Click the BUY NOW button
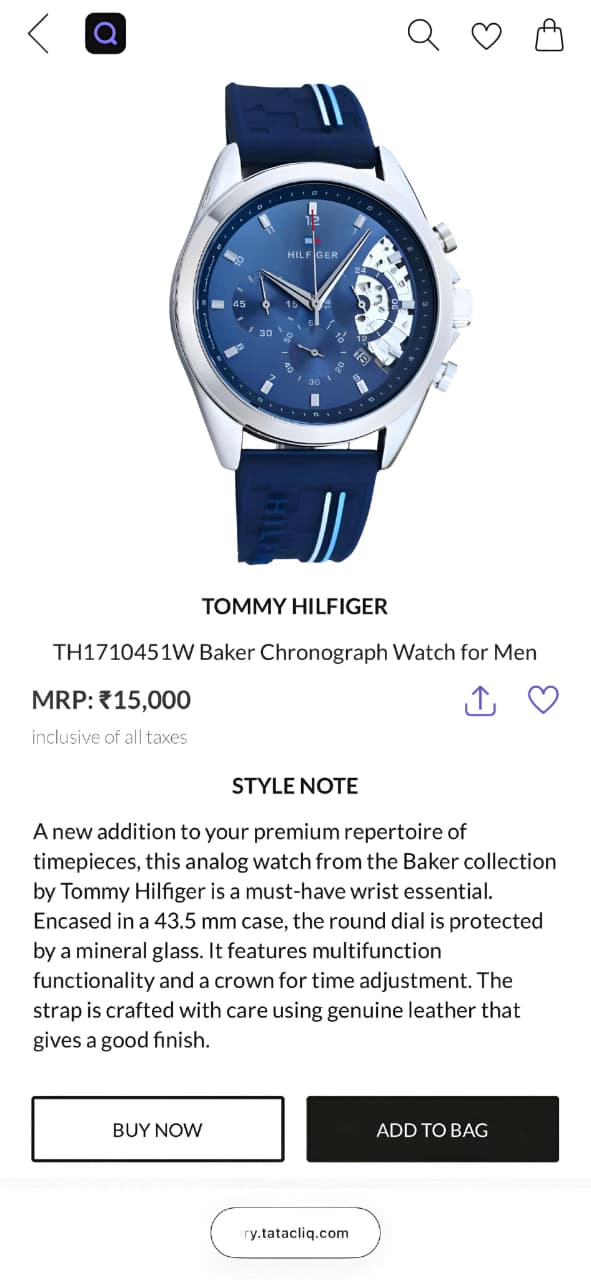The width and height of the screenshot is (591, 1280). 158,1129
